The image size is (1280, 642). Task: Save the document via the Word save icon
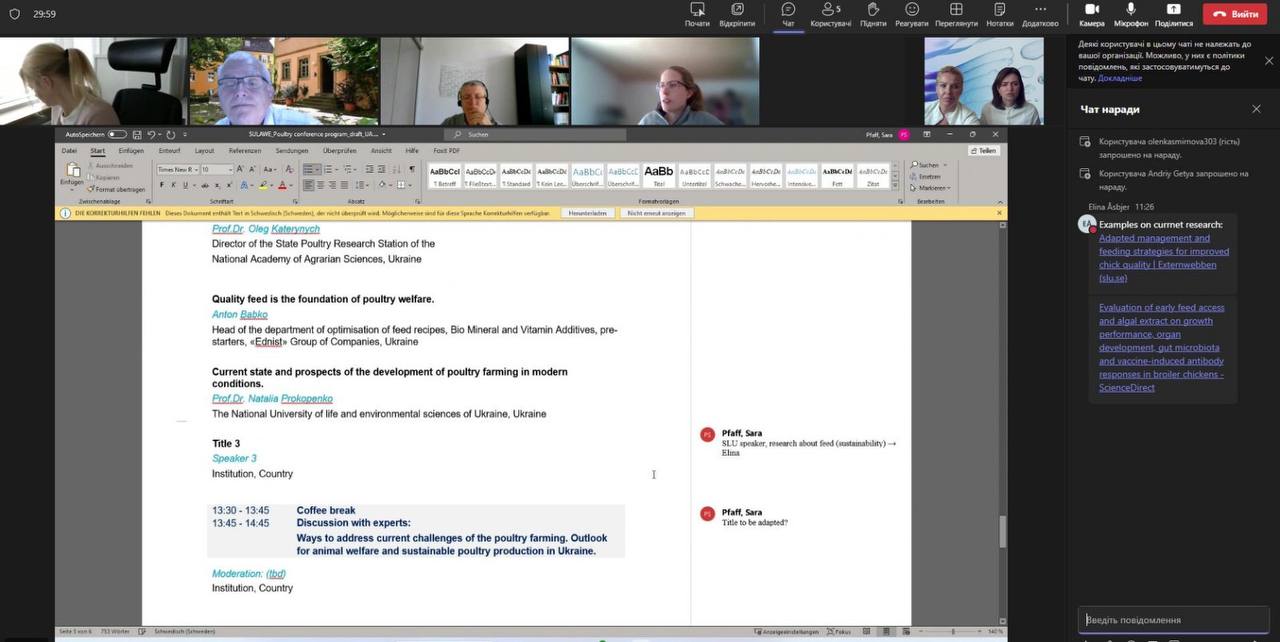click(x=137, y=134)
